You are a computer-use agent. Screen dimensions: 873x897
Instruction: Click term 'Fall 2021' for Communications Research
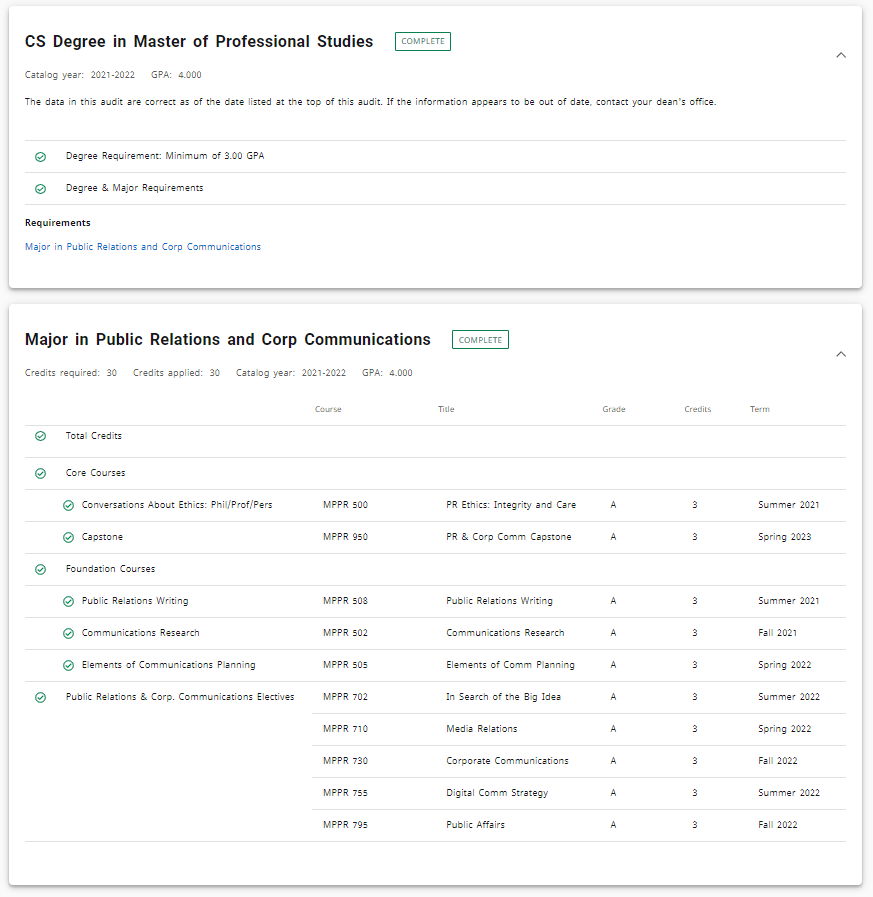tap(777, 633)
